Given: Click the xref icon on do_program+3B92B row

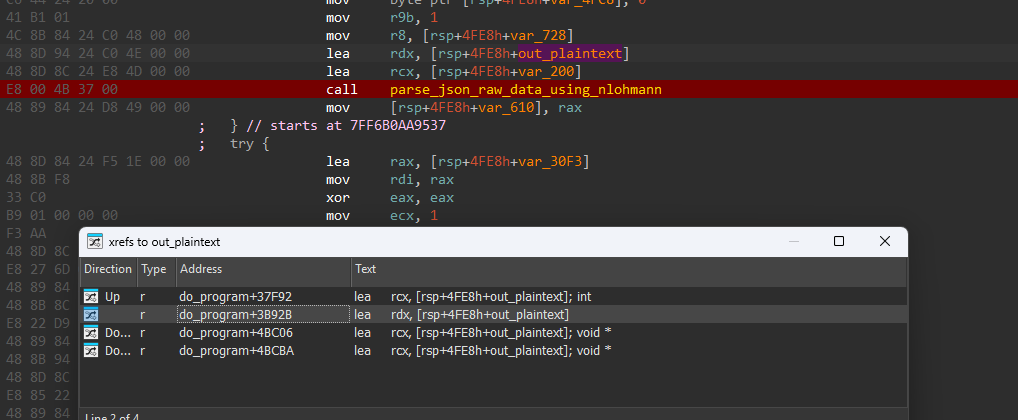Looking at the screenshot, I should pyautogui.click(x=91, y=315).
